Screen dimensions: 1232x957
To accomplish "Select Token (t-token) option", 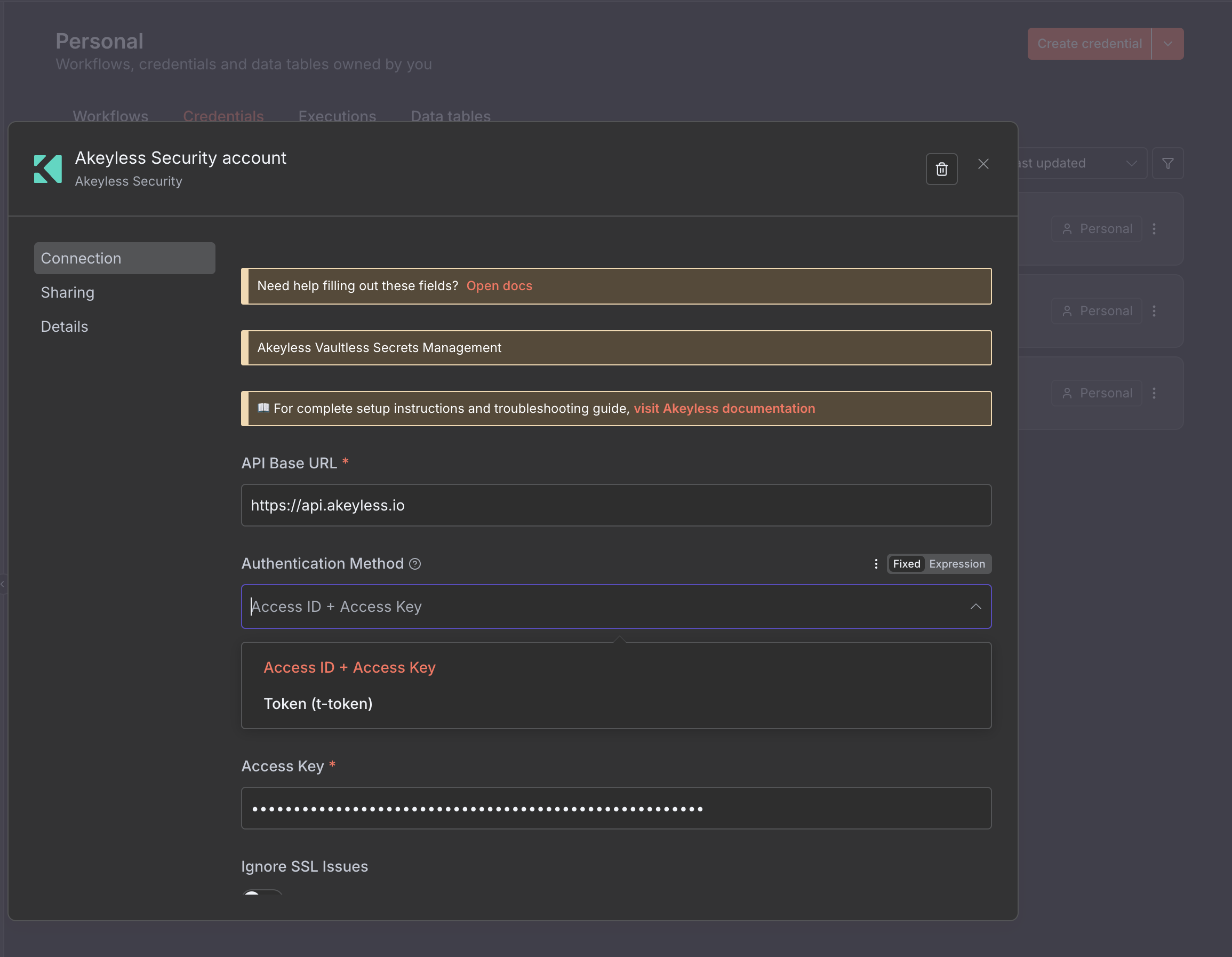I will [318, 704].
